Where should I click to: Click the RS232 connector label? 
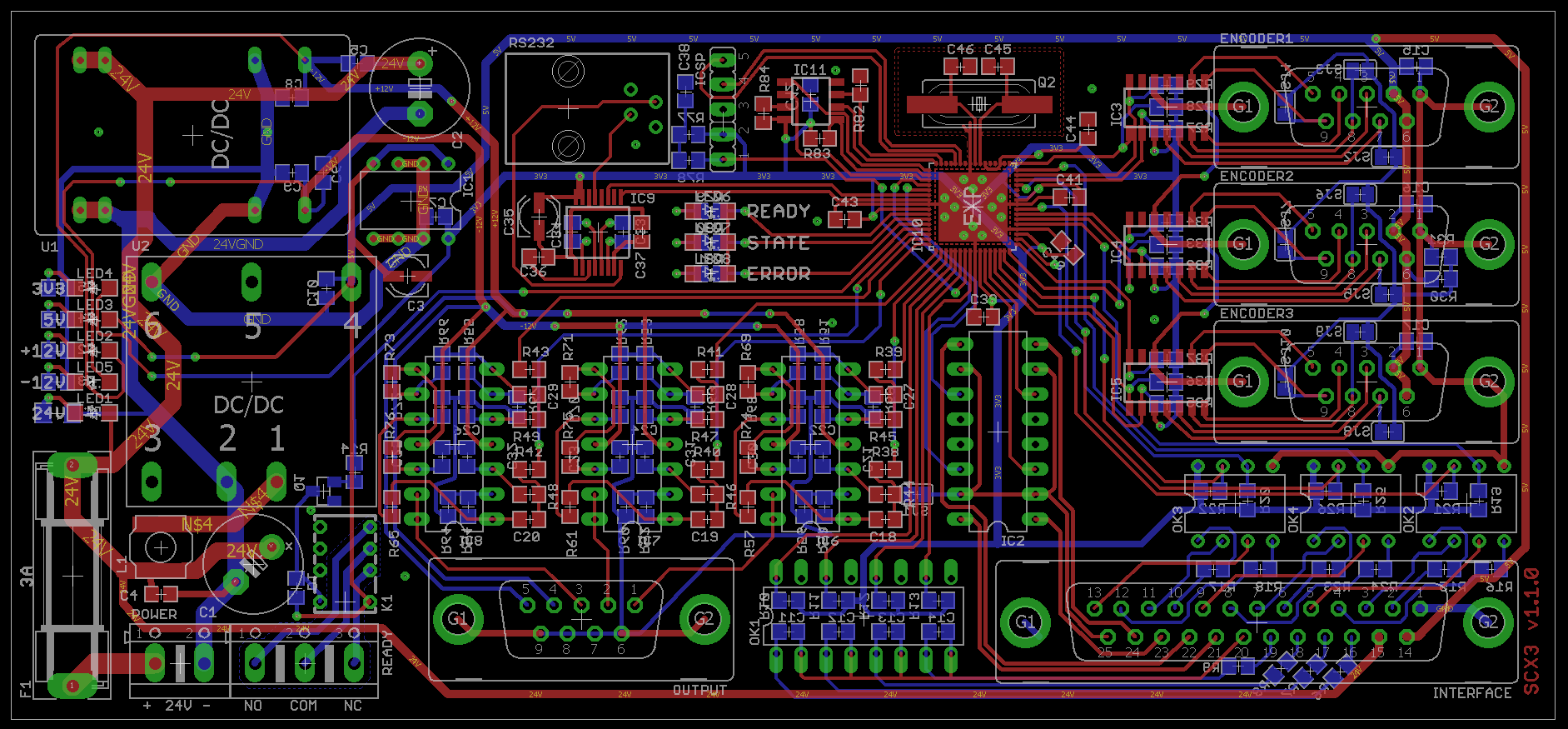coord(531,42)
